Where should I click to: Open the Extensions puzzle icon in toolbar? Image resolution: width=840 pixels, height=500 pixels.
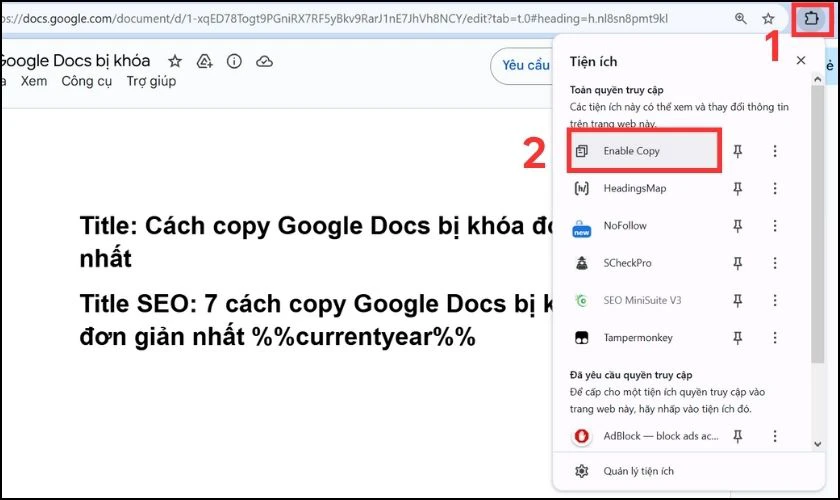[x=811, y=19]
